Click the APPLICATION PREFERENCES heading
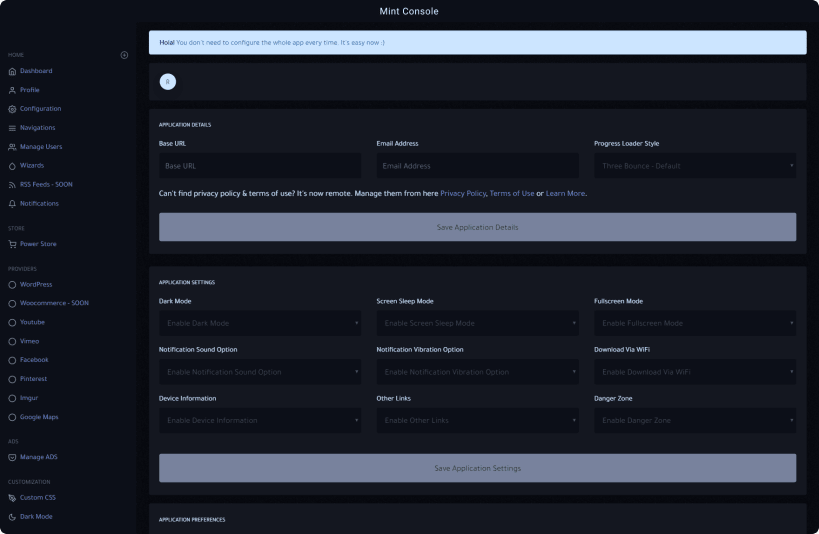The image size is (819, 534). [192, 520]
